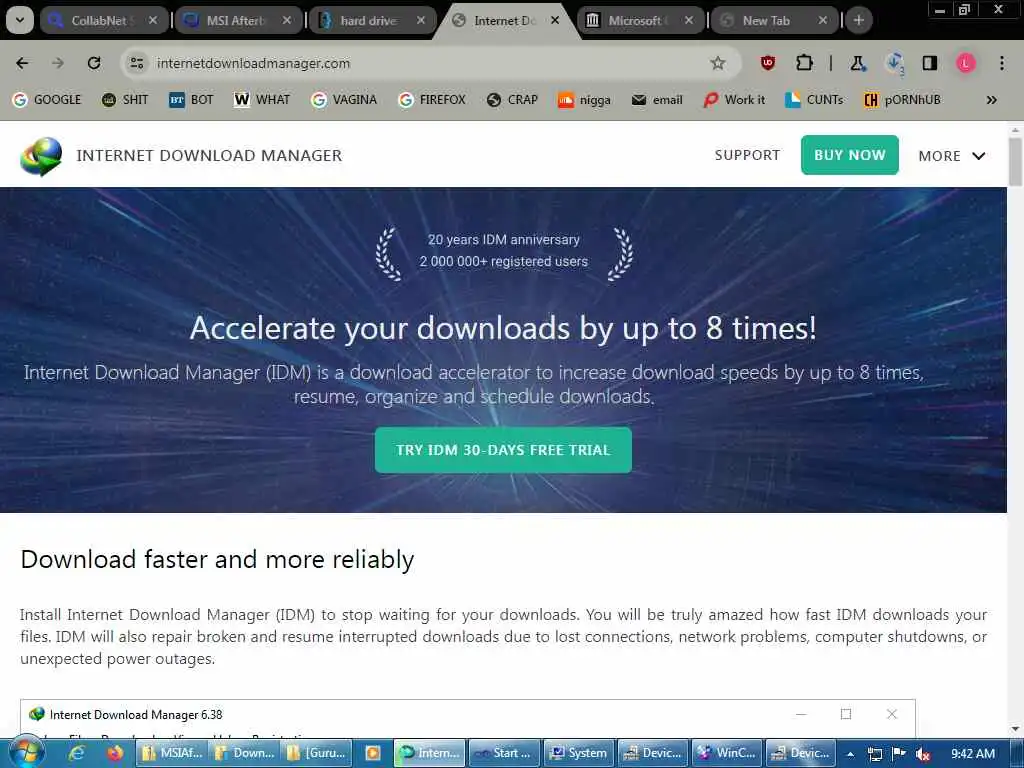Open the Extensions puzzle menu
This screenshot has height=768, width=1024.
804,63
